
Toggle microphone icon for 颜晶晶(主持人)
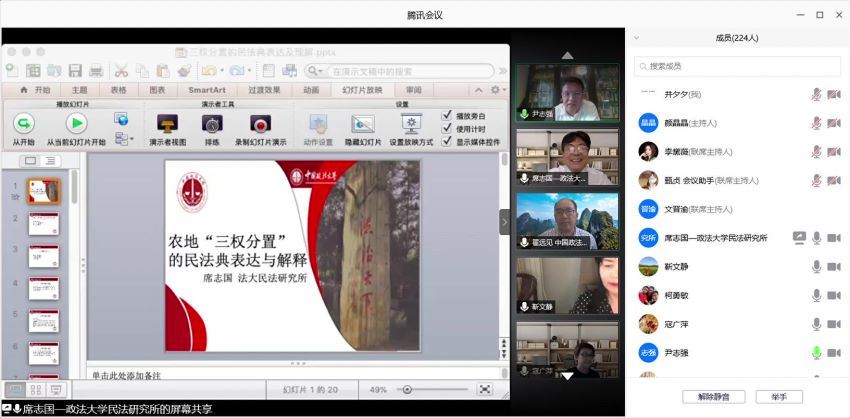pyautogui.click(x=816, y=123)
